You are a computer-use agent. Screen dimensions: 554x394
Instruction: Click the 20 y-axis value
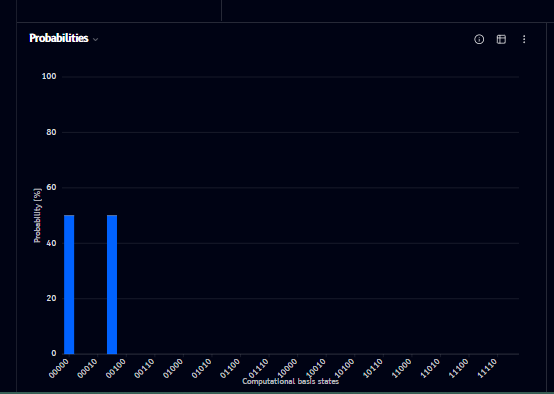(x=51, y=298)
